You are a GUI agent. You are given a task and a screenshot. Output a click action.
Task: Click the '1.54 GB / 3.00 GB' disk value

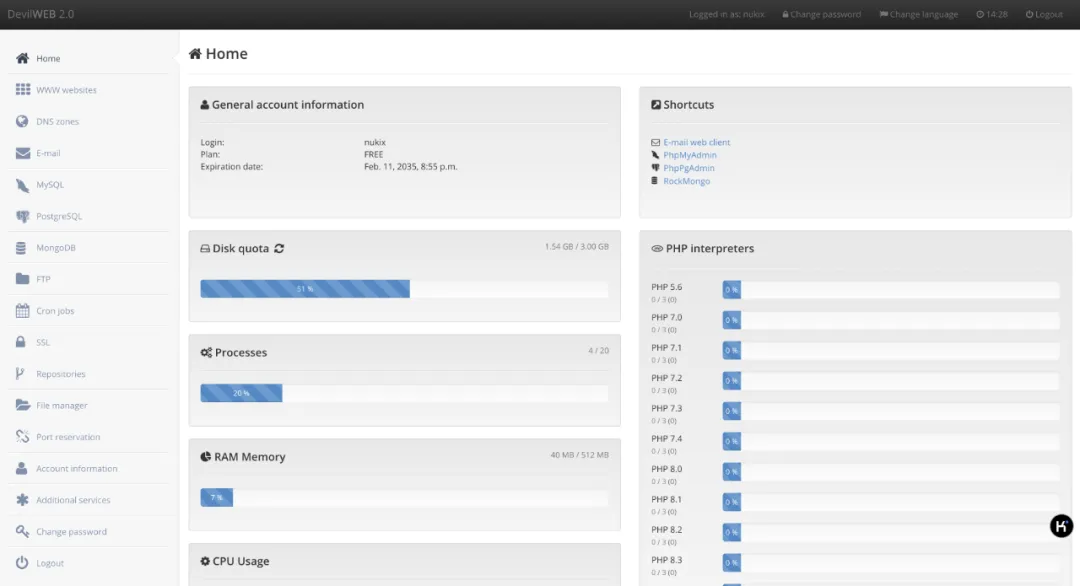tap(577, 247)
